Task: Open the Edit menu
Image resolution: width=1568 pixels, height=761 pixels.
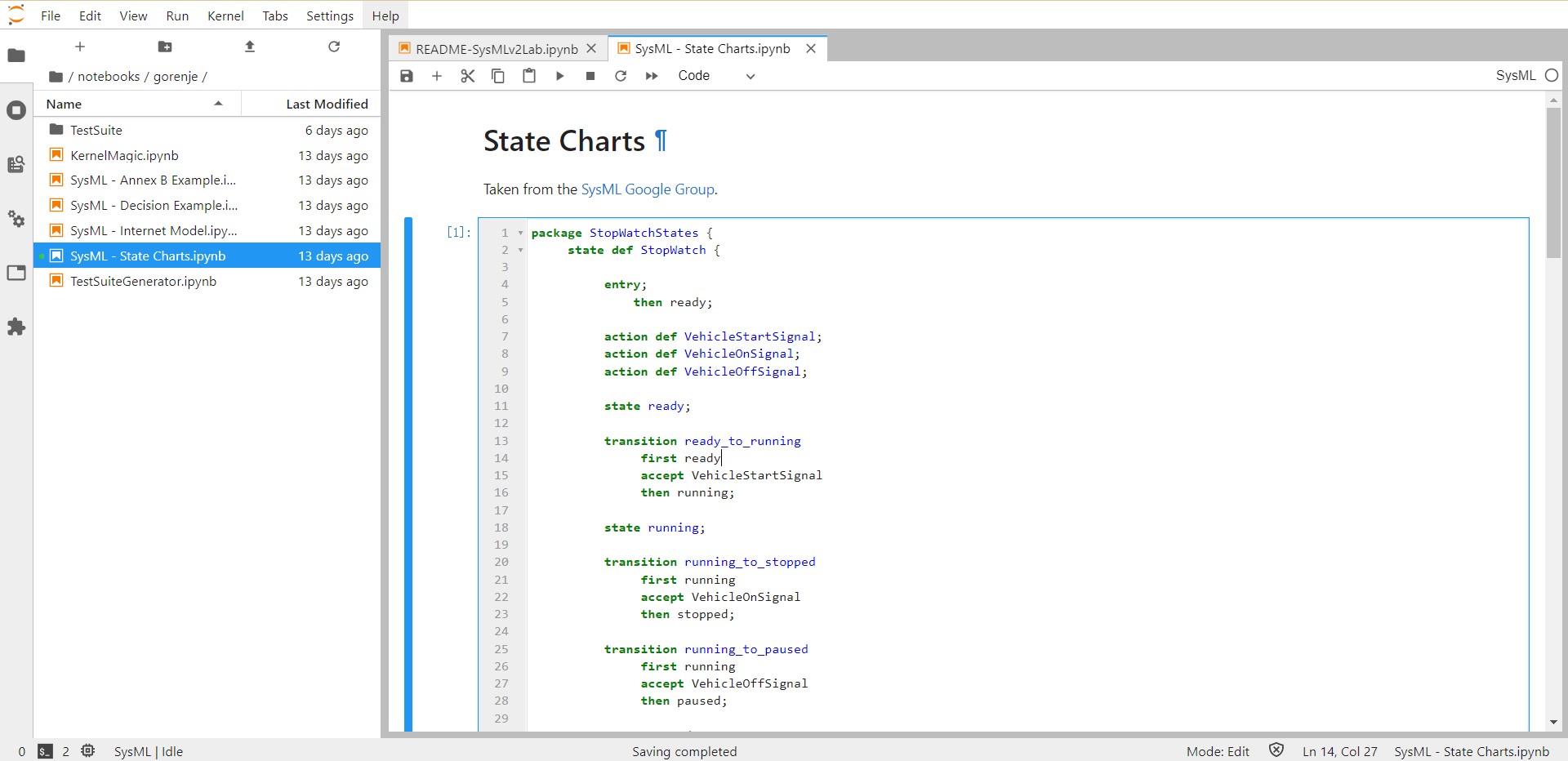Action: click(x=90, y=16)
